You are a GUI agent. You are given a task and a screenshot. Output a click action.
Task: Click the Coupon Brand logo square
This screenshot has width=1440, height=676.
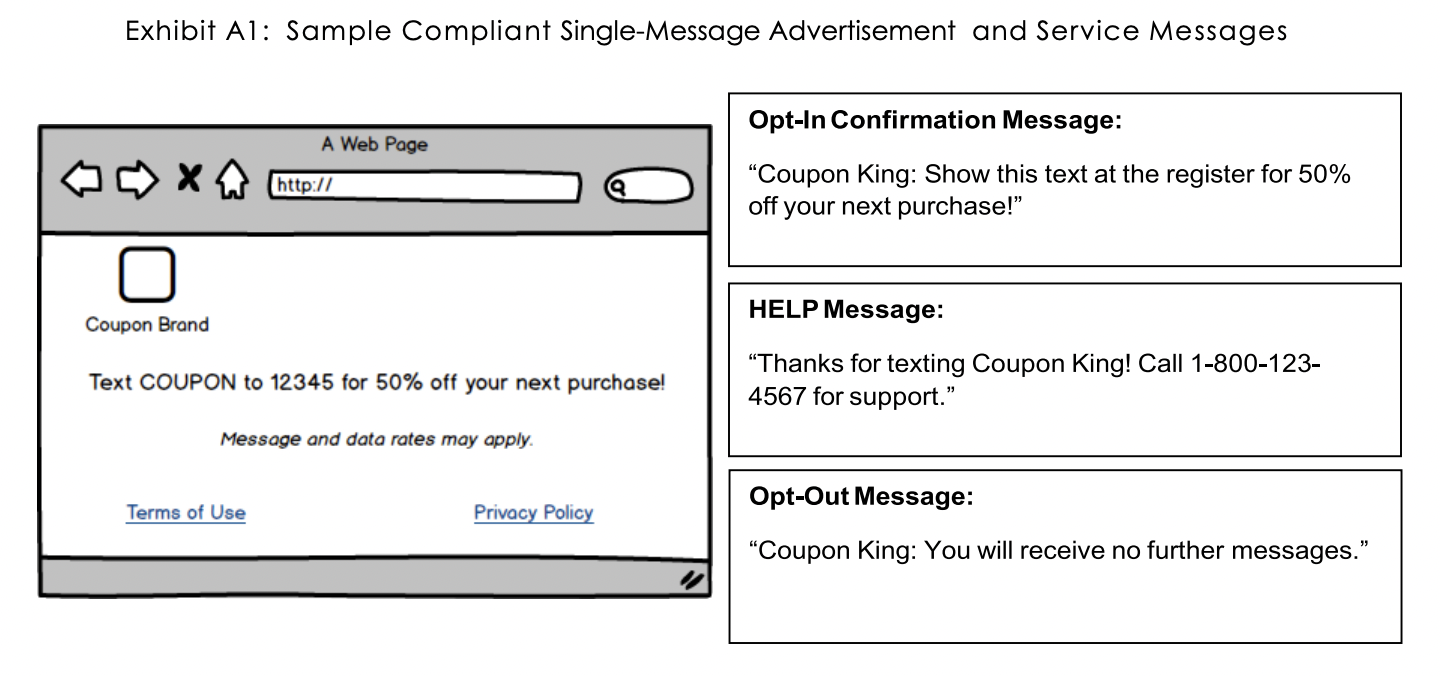(147, 275)
